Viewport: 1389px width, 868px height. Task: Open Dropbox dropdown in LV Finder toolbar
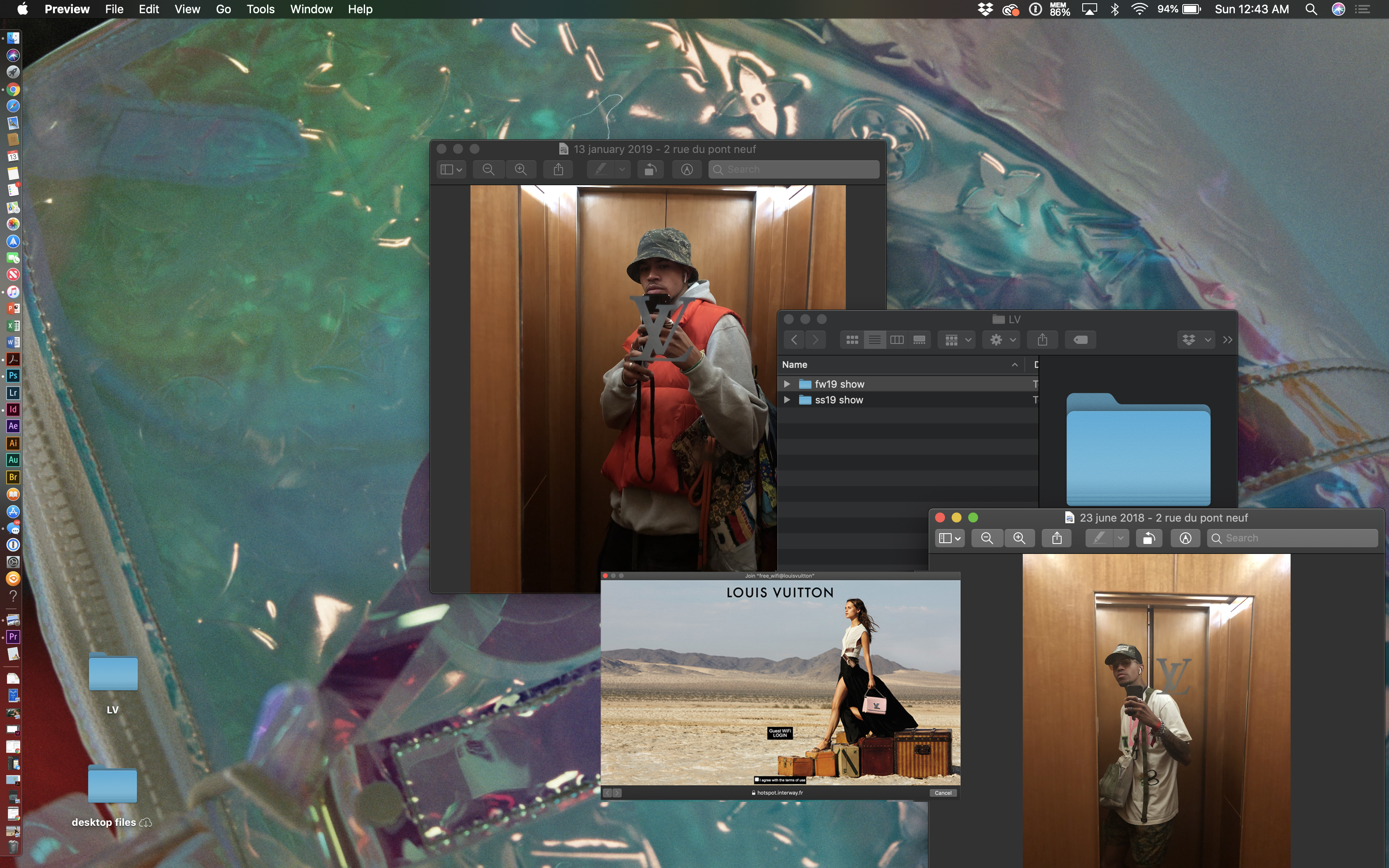coord(1196,340)
